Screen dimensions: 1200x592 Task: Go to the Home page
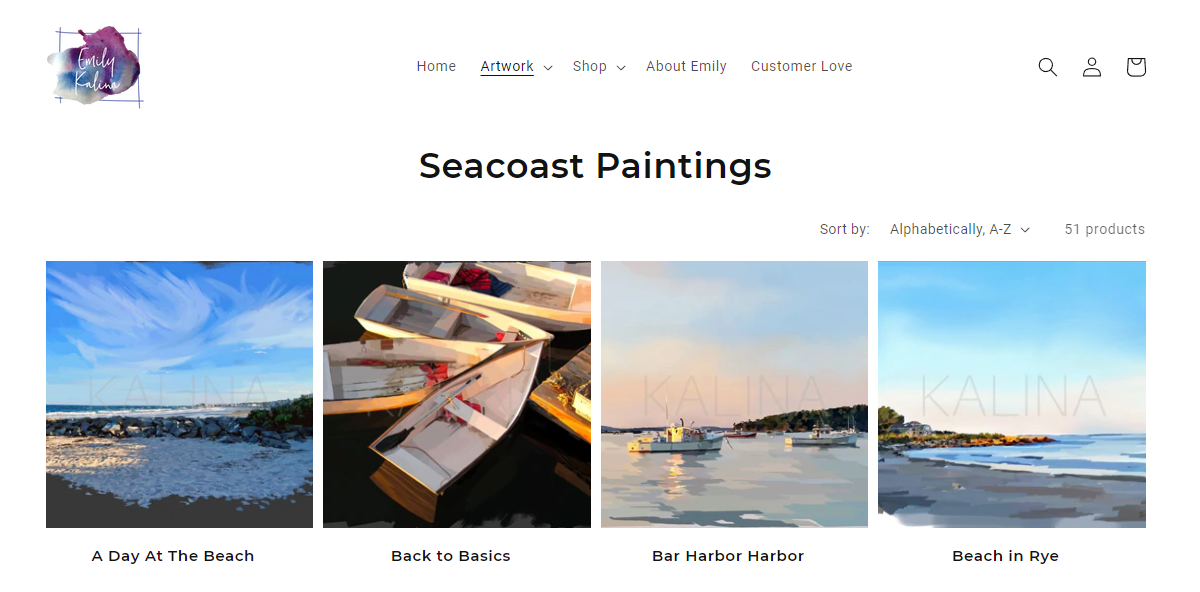coord(436,67)
